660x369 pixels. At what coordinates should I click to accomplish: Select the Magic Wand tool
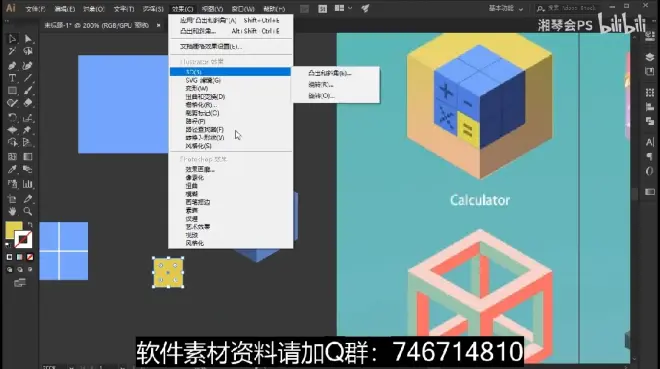12,51
